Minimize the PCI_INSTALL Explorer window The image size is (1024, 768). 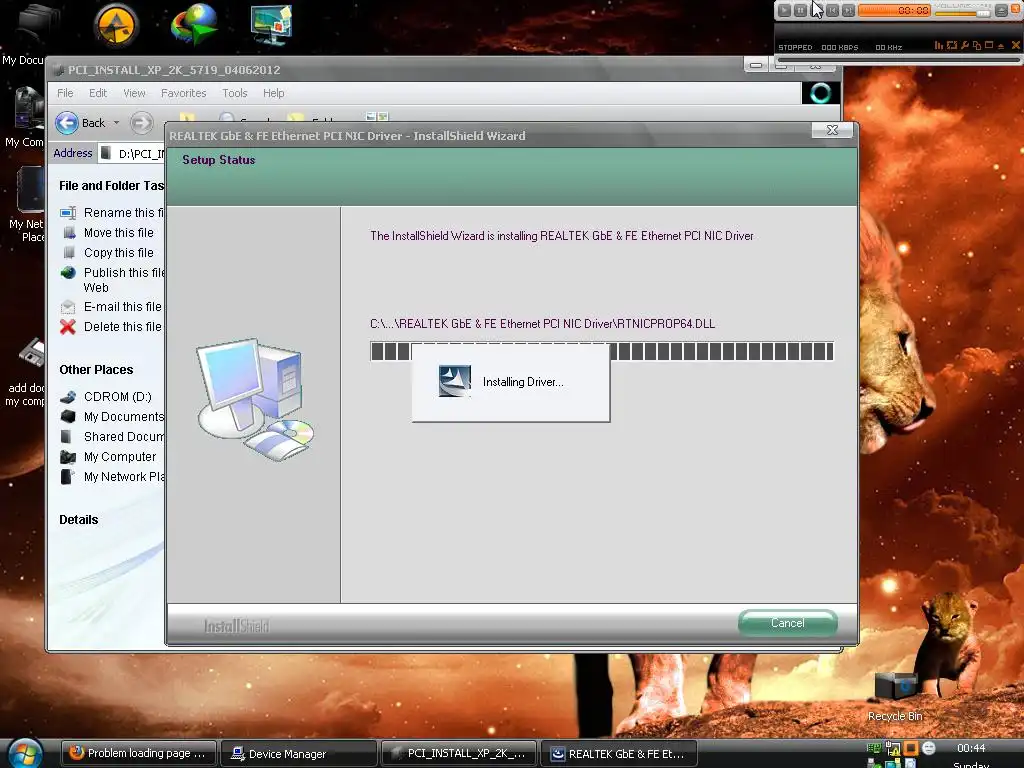tap(756, 65)
